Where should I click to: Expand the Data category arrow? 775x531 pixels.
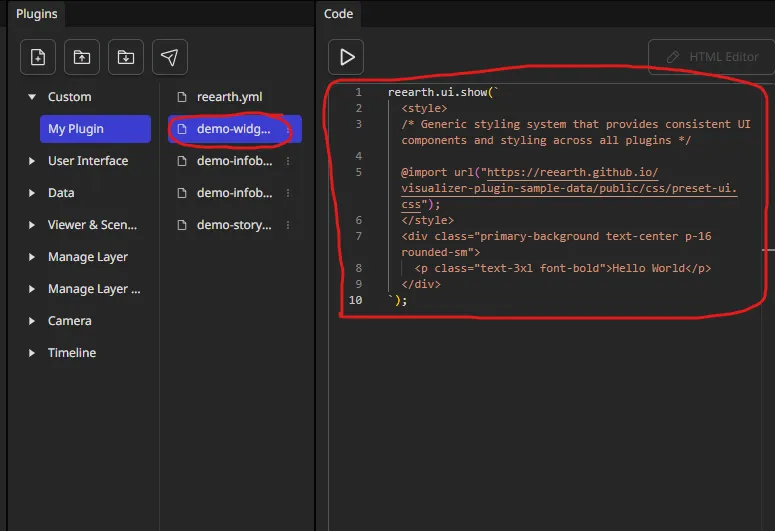point(32,193)
